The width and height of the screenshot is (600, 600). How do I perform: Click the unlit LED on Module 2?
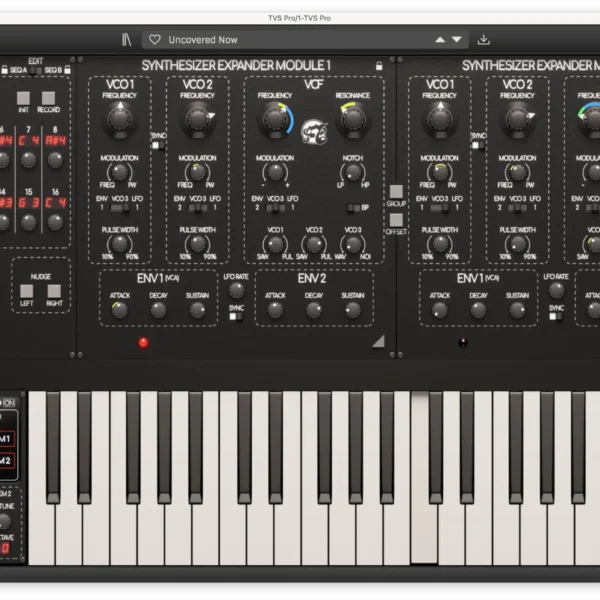pyautogui.click(x=463, y=342)
